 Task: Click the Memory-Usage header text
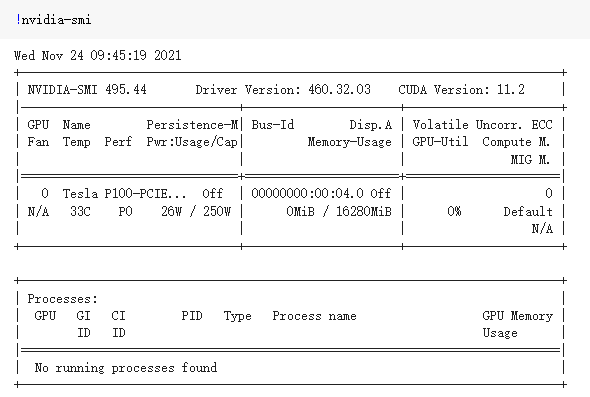click(350, 142)
